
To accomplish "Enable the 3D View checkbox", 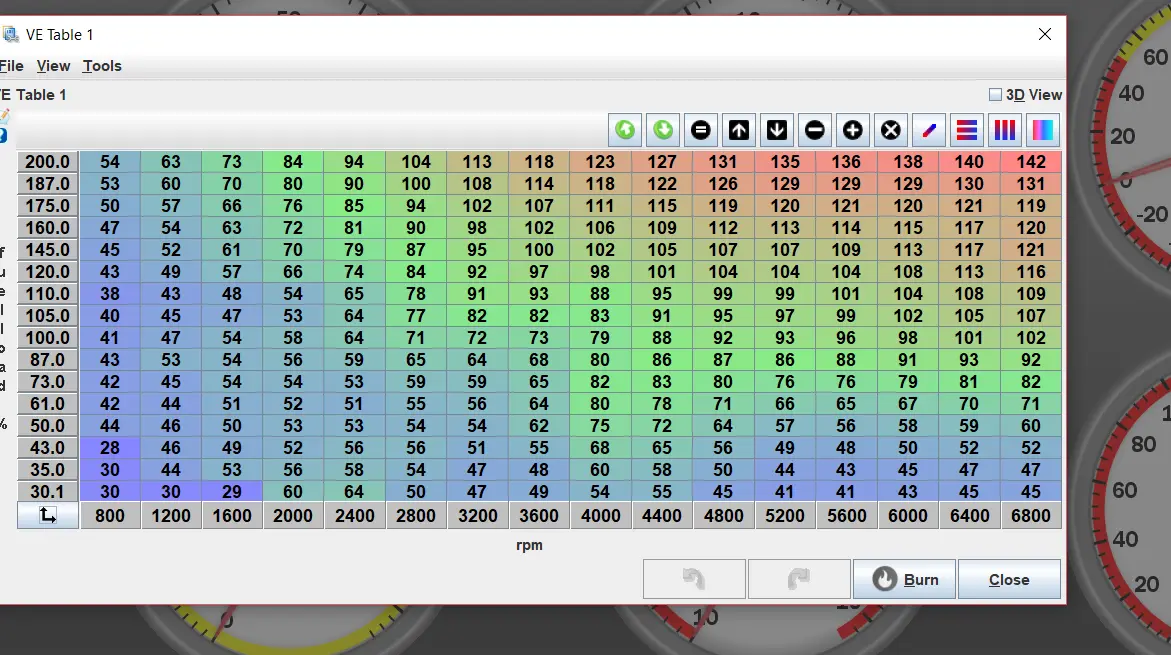I will (x=995, y=95).
